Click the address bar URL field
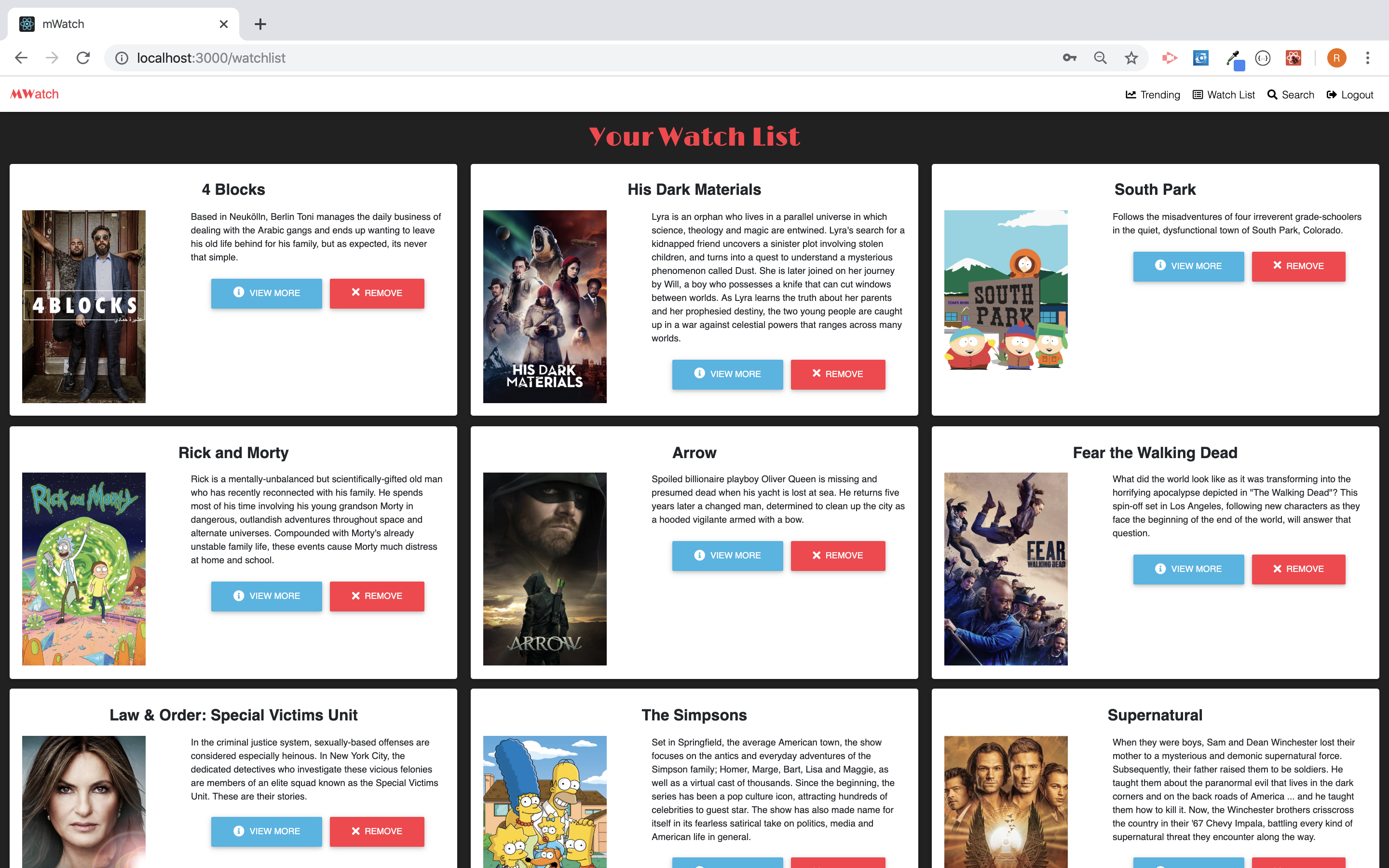Image resolution: width=1389 pixels, height=868 pixels. (517, 58)
